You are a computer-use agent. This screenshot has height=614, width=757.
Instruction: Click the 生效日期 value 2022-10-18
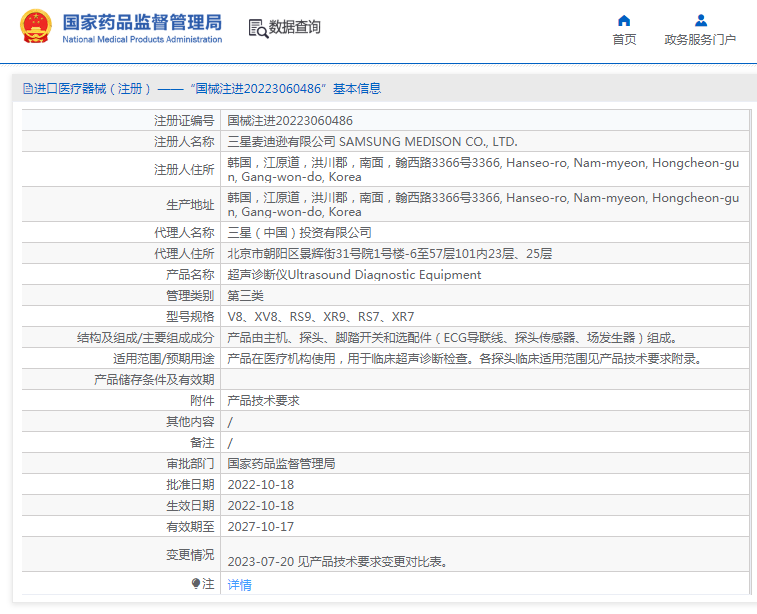click(x=261, y=505)
